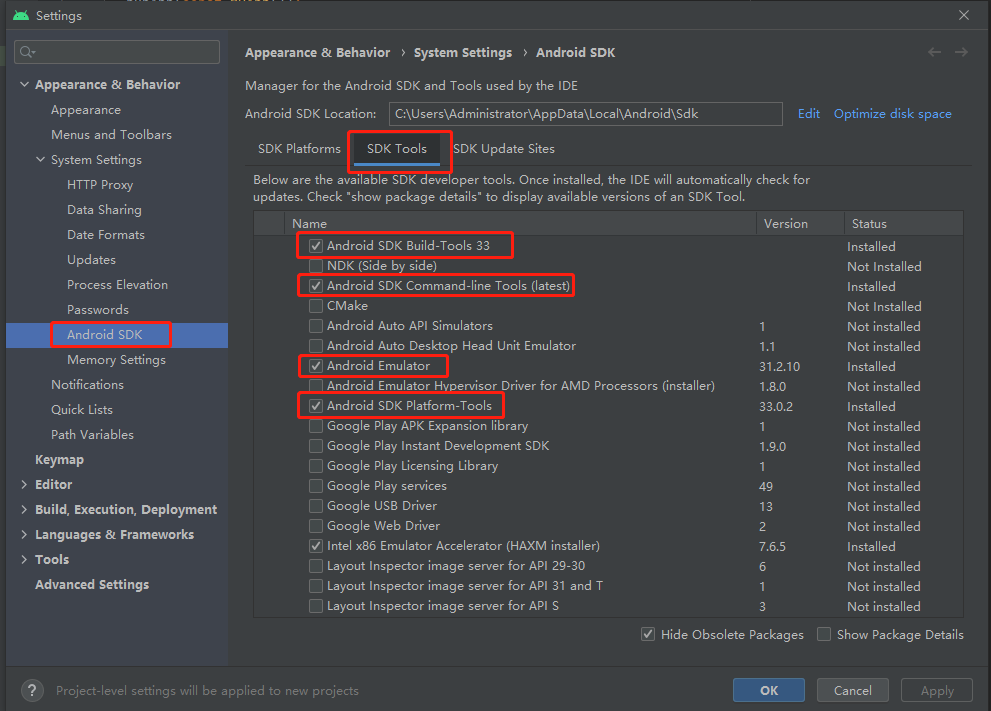Check the Google USB Driver box
This screenshot has height=711, width=991.
(x=316, y=506)
